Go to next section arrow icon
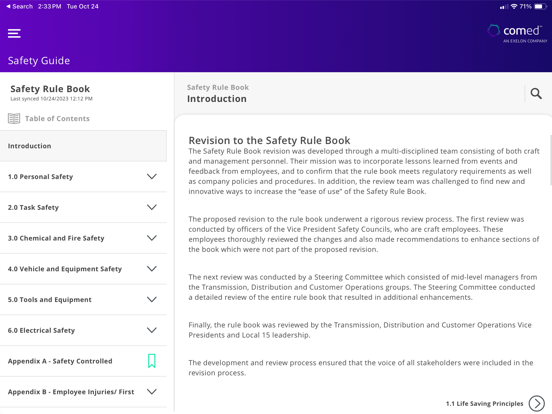Viewport: 552px width, 414px height. pyautogui.click(x=537, y=403)
